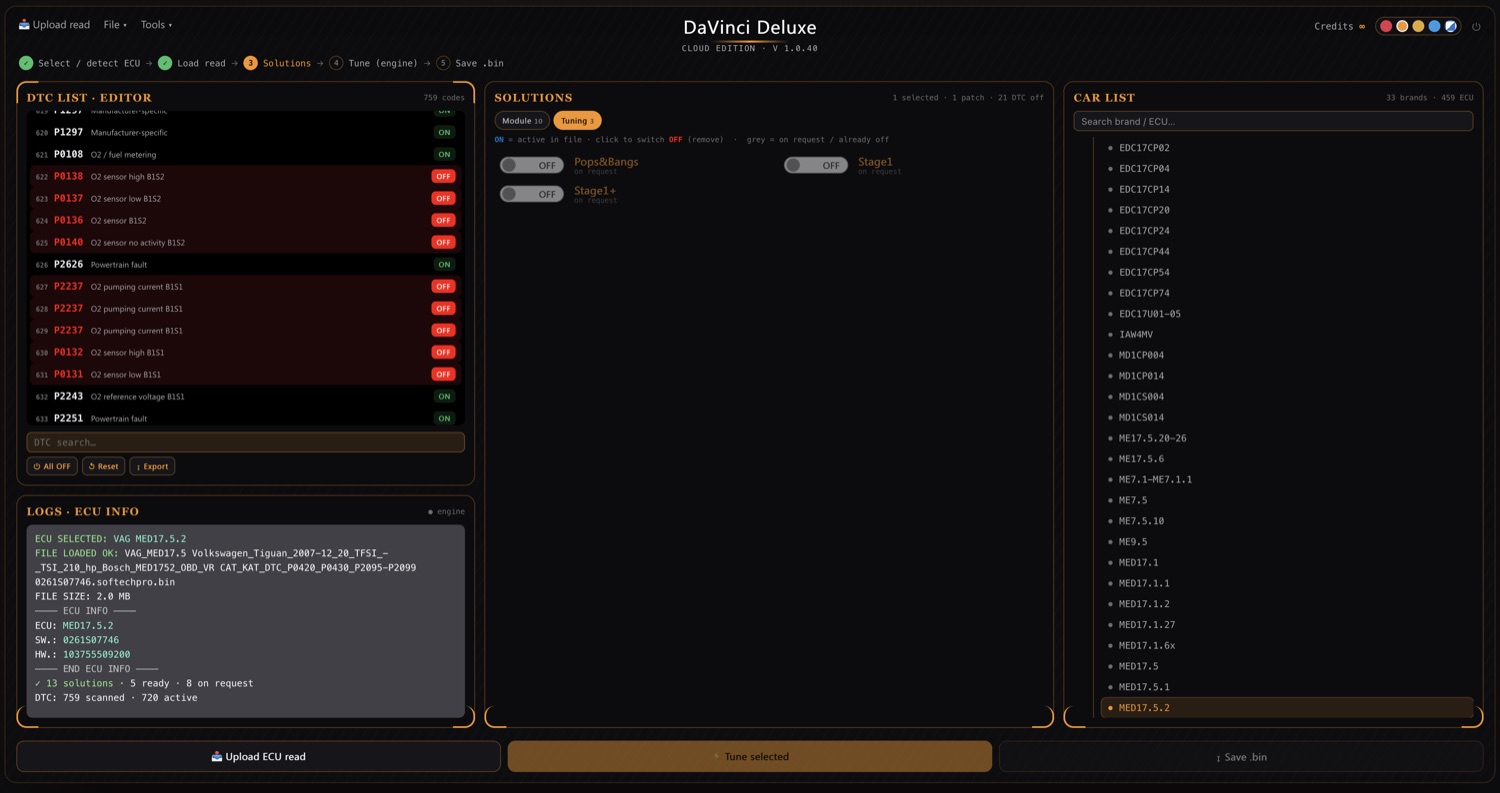The width and height of the screenshot is (1500, 793).
Task: Select EDC17U01-05 in the car list
Action: 1287,314
